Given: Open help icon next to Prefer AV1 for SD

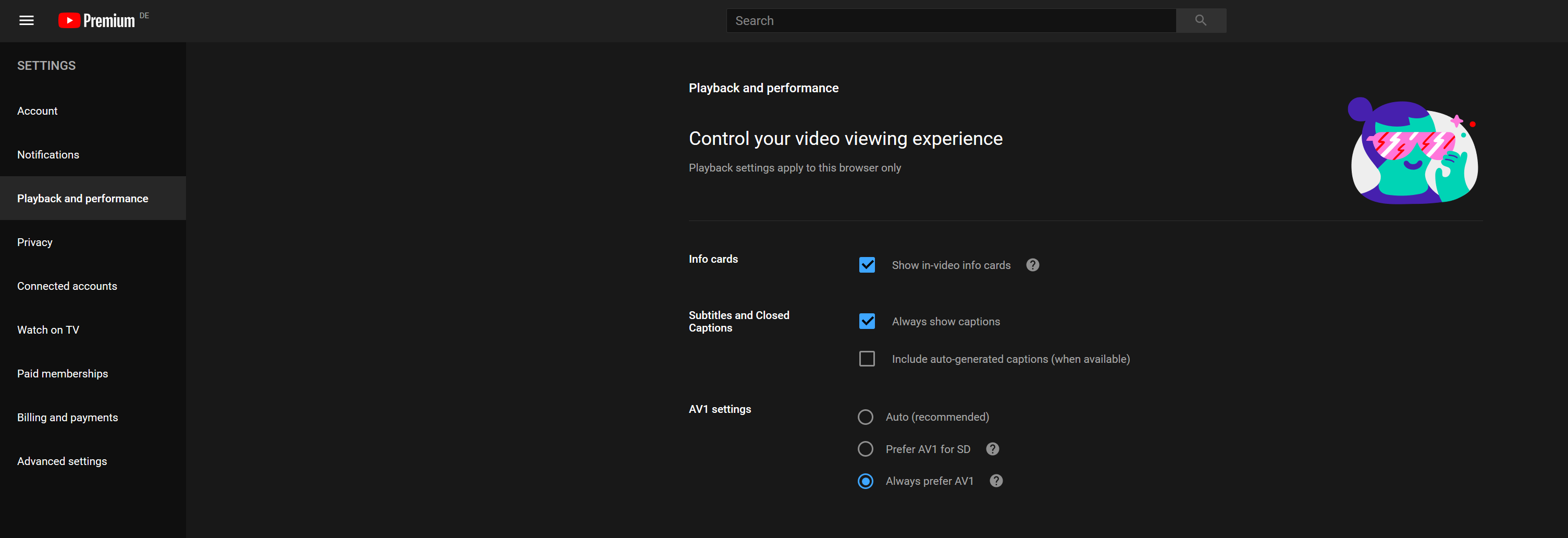Looking at the screenshot, I should [992, 449].
